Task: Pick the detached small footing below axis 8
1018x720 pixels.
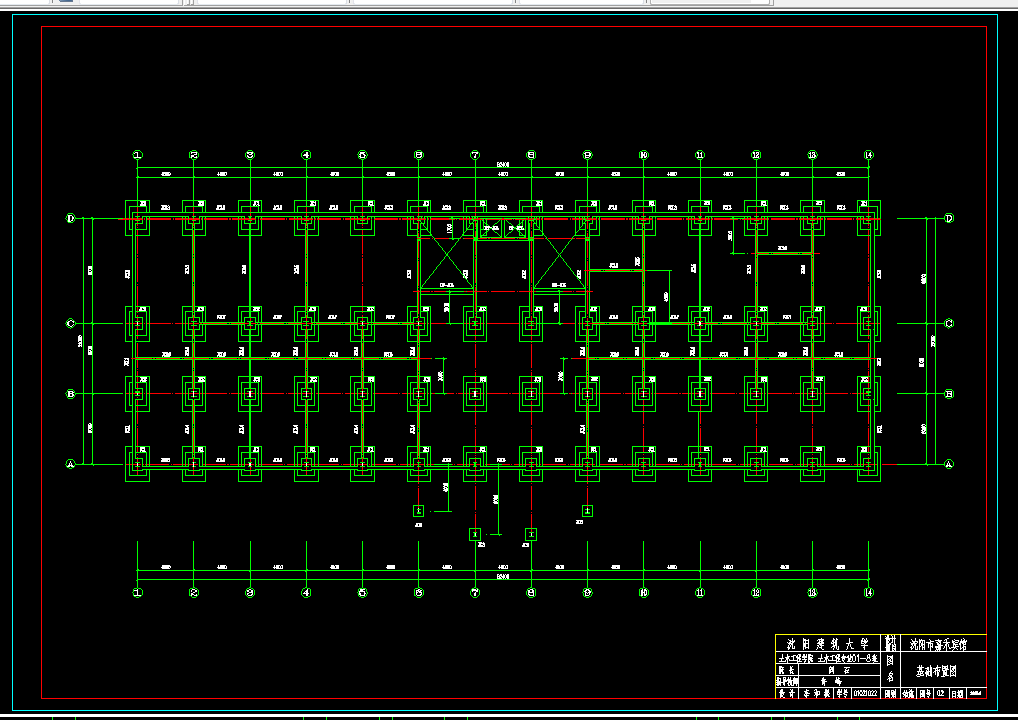Action: tap(531, 534)
